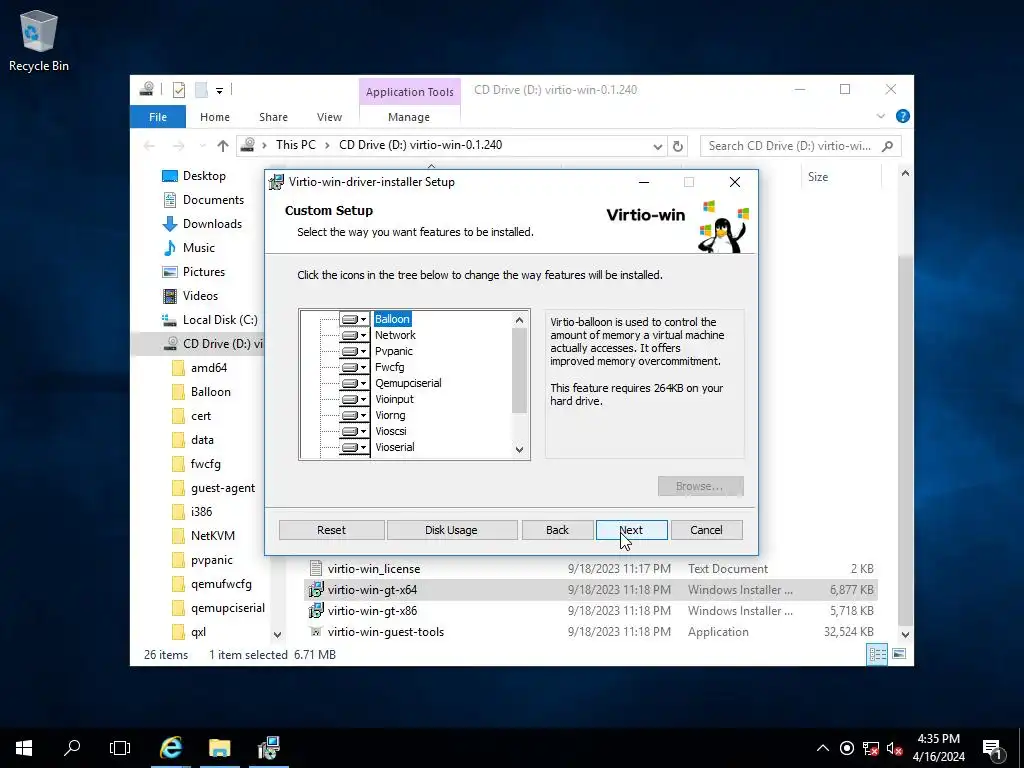Image resolution: width=1024 pixels, height=768 pixels.
Task: Open taskbar Search magnifier
Action: (72, 748)
